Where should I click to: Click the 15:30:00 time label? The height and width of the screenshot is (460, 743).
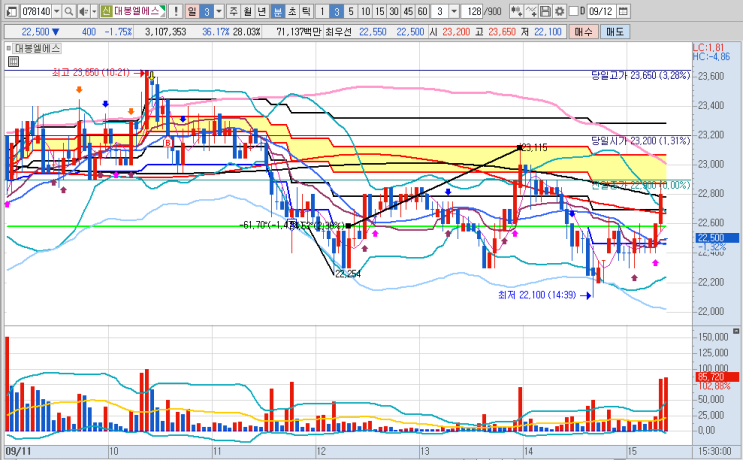pos(715,451)
